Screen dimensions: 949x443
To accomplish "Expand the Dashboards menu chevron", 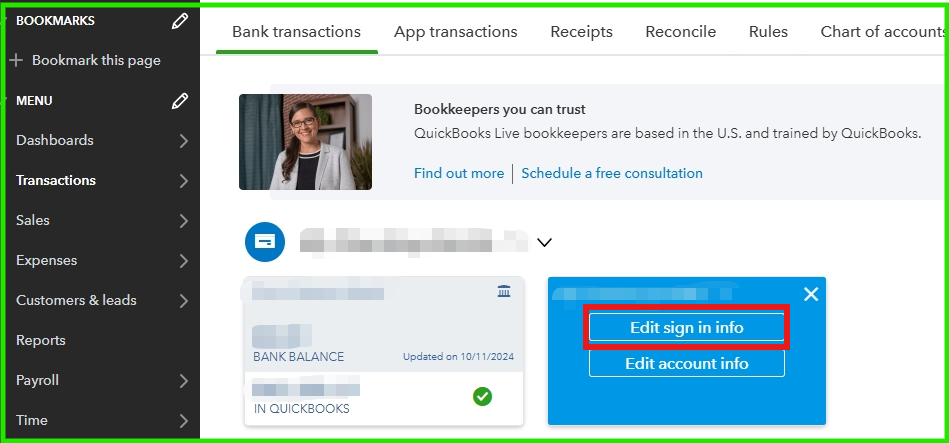I will [184, 141].
